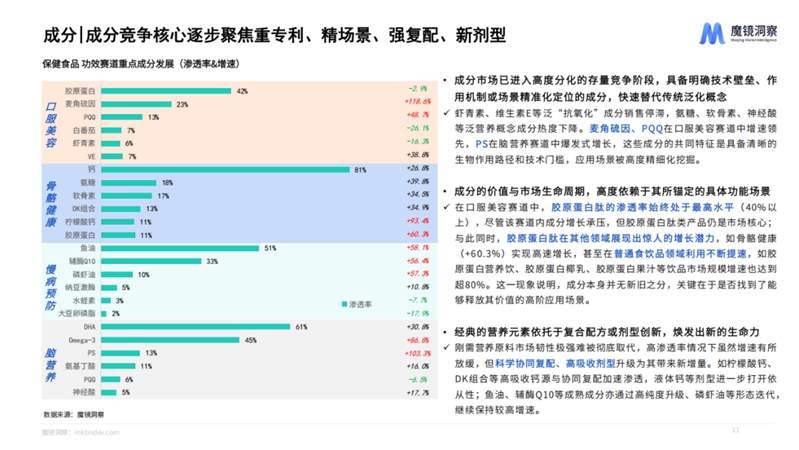Click the 口服美容 category label
This screenshot has height=450, width=799.
click(50, 124)
